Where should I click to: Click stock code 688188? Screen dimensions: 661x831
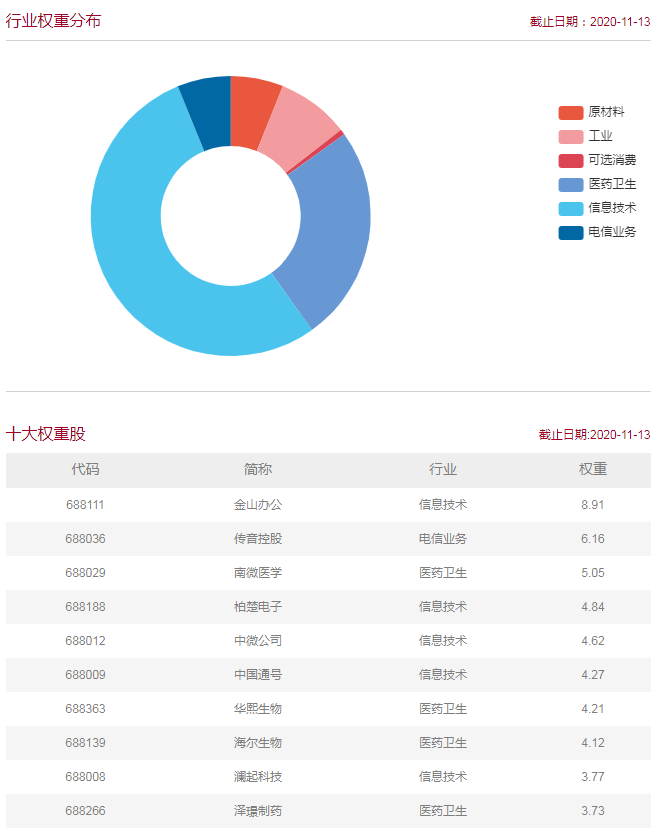click(x=85, y=607)
